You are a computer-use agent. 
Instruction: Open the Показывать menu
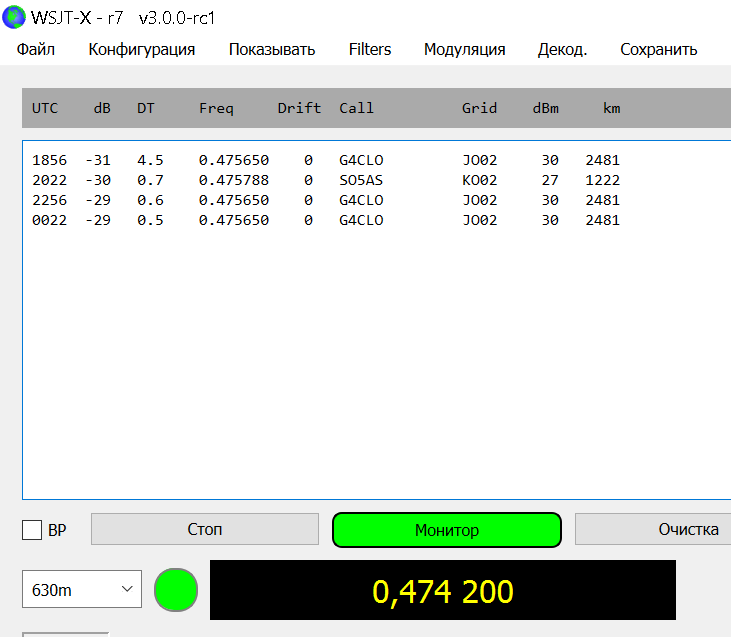[272, 49]
